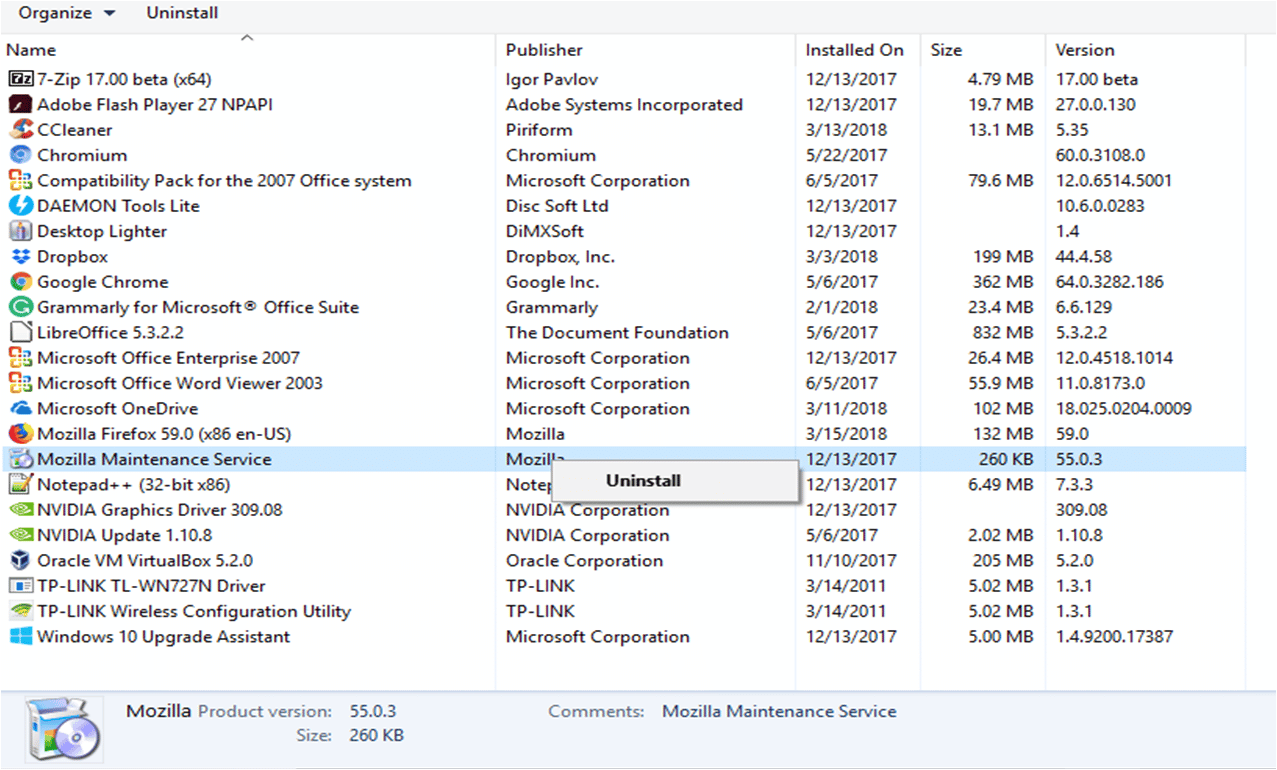1277x770 pixels.
Task: Click the LibreOffice document icon
Action: 21,333
